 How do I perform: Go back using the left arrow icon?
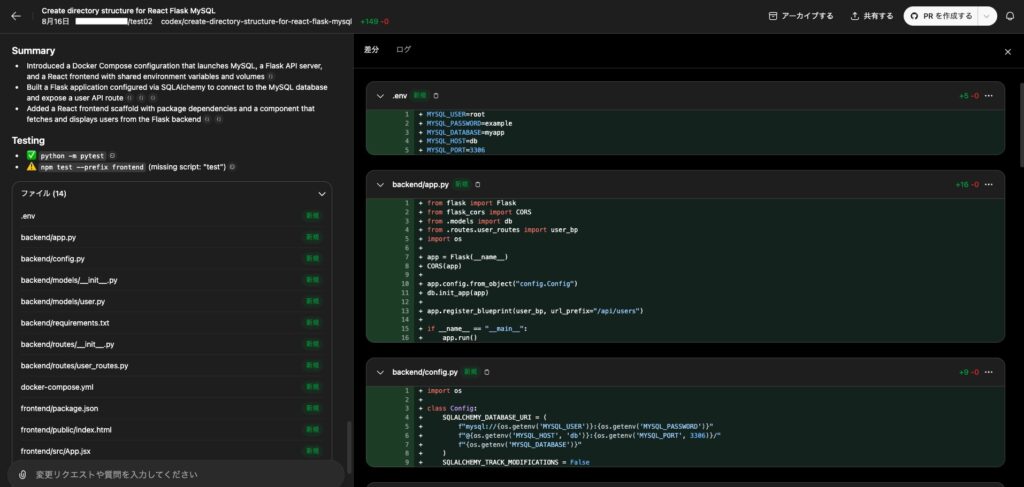16,16
